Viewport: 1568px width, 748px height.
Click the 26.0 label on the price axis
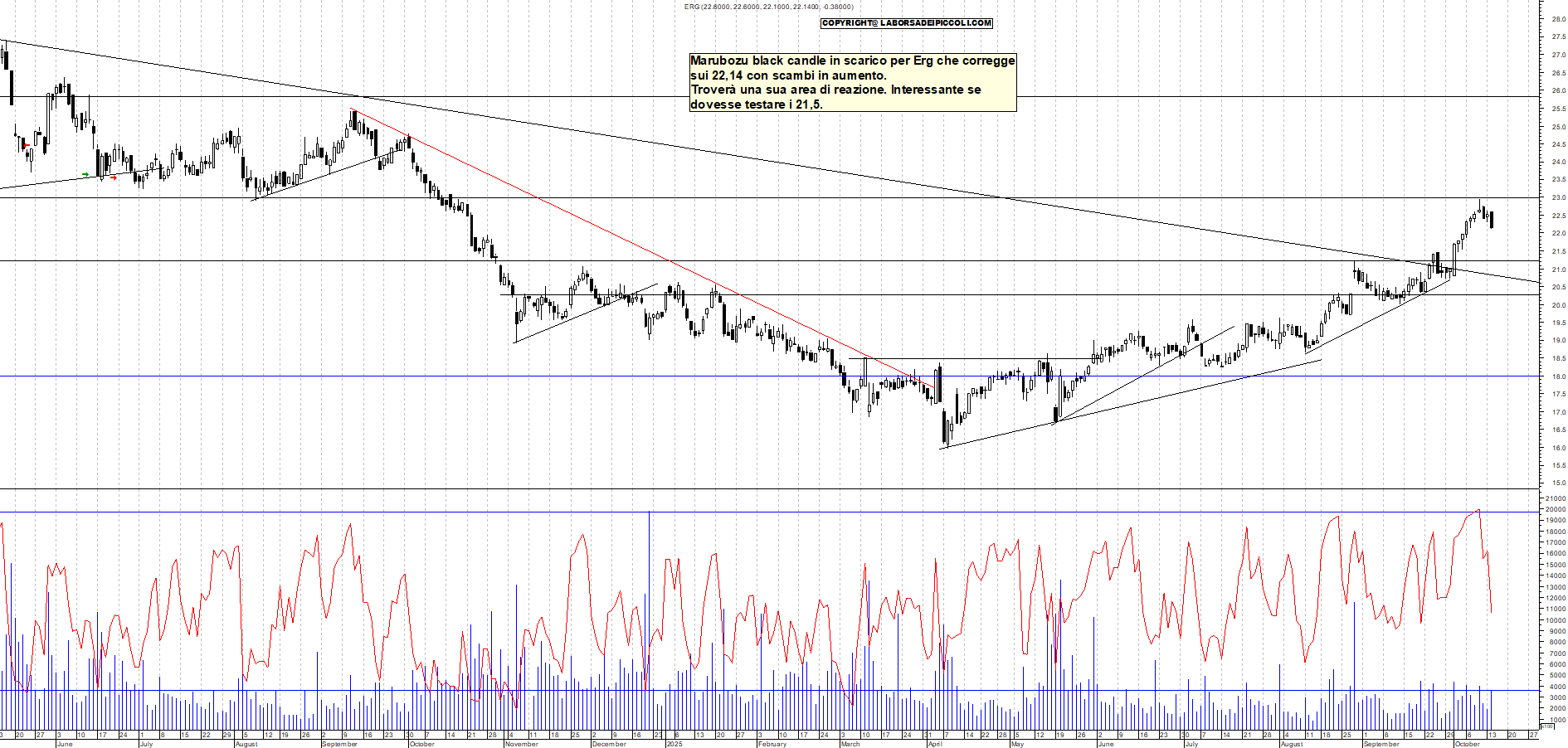click(1558, 91)
